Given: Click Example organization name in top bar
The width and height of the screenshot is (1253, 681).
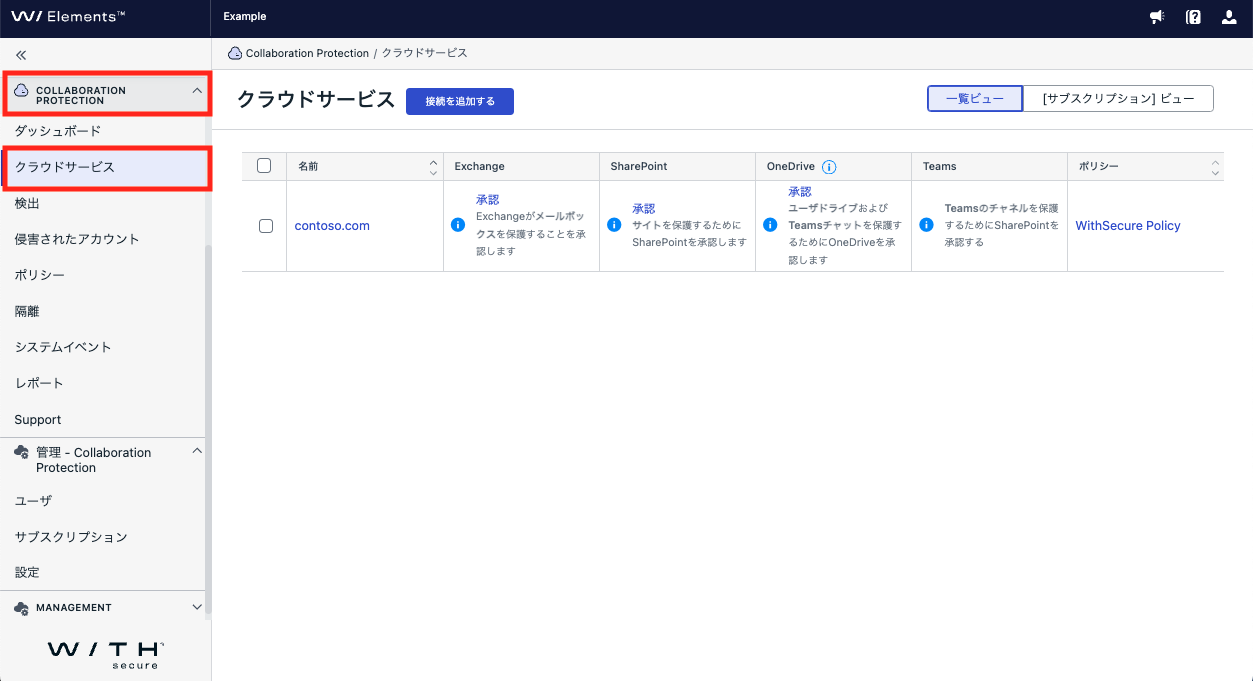Looking at the screenshot, I should [x=245, y=17].
